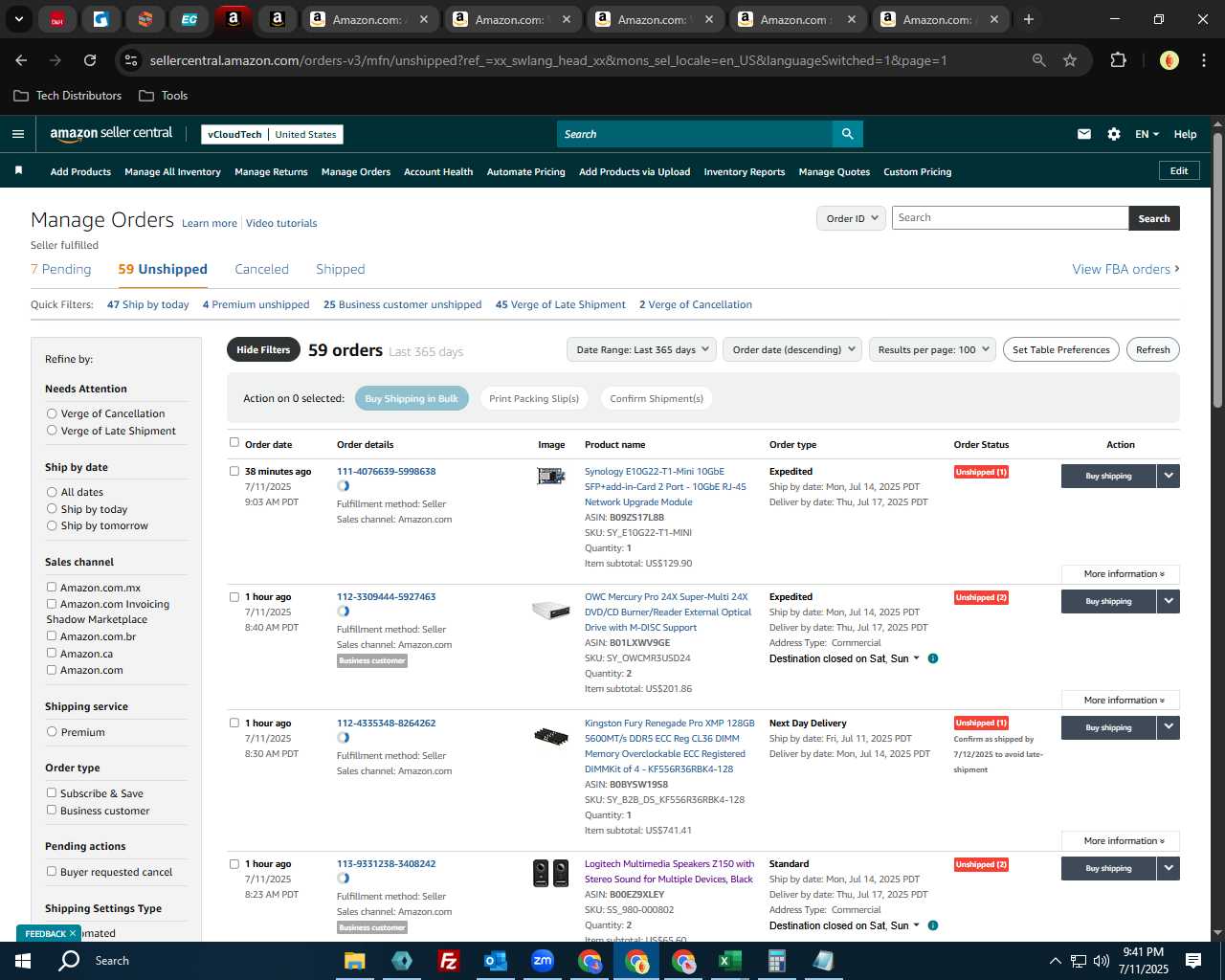Open Outlook from the taskbar
This screenshot has height=980, width=1225.
pyautogui.click(x=495, y=961)
